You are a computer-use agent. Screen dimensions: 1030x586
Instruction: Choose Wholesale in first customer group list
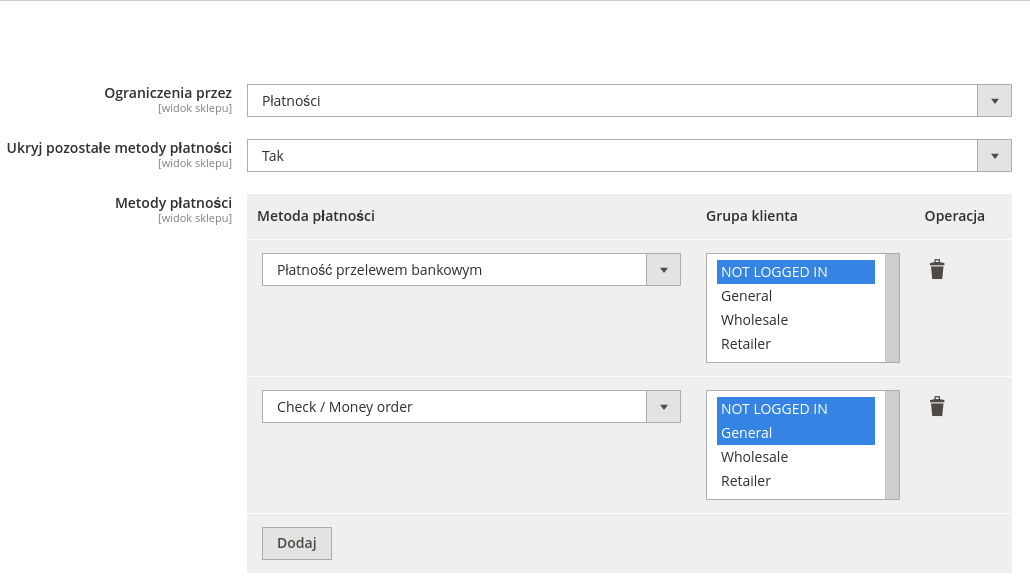pyautogui.click(x=795, y=320)
